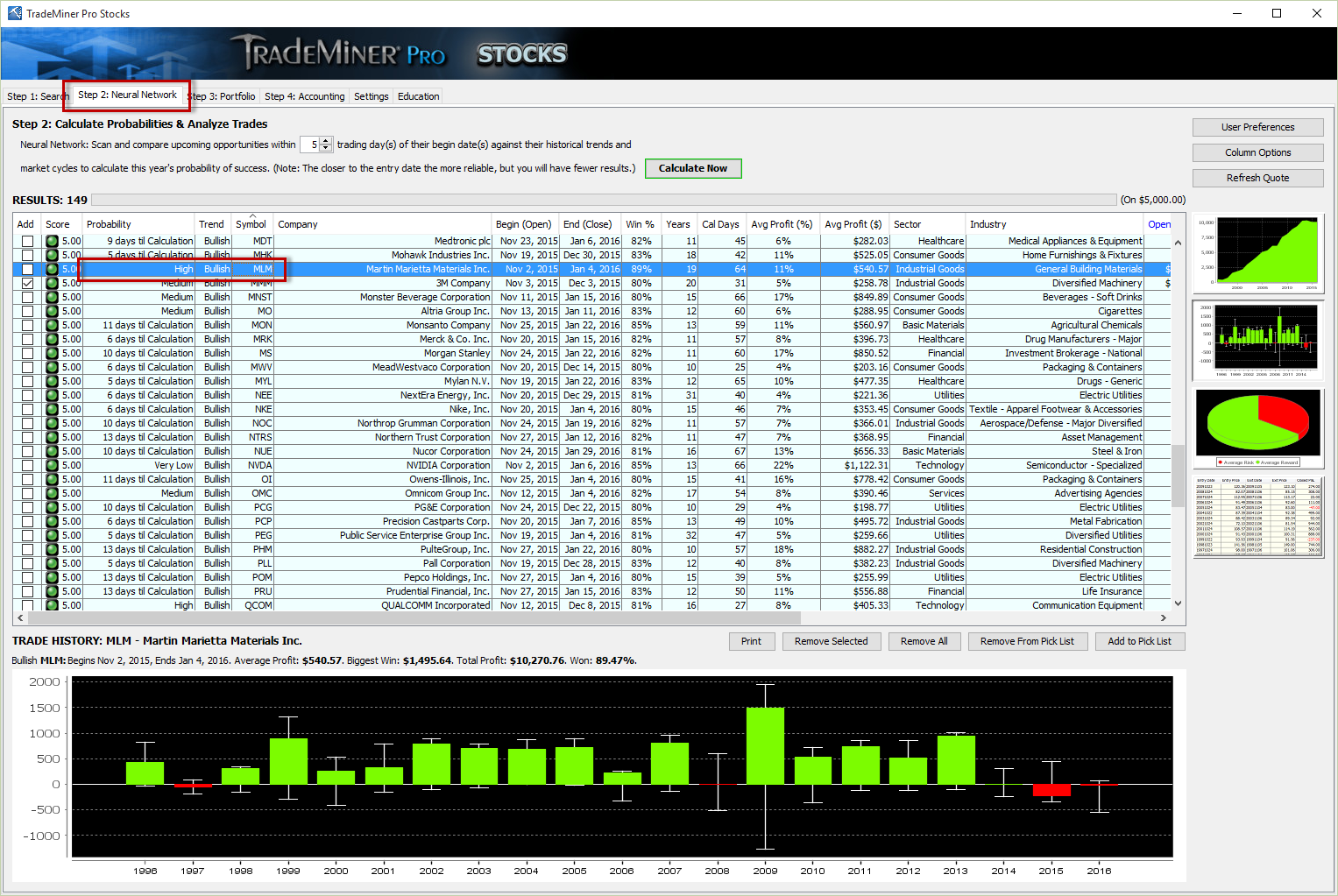Screen dimensions: 1338x896
Task: Switch to Step 1: Search tab
Action: 36,96
